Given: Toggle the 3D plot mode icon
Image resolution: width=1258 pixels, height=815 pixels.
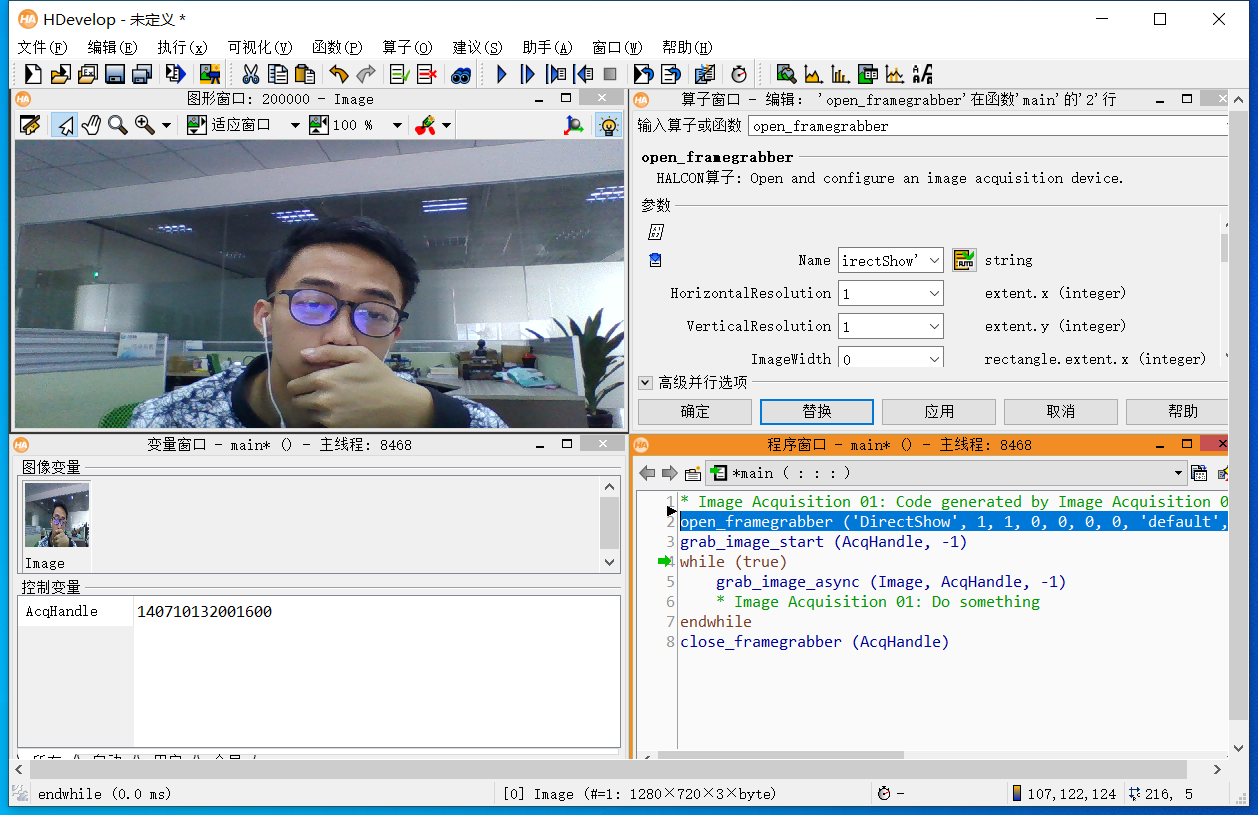Looking at the screenshot, I should [574, 125].
